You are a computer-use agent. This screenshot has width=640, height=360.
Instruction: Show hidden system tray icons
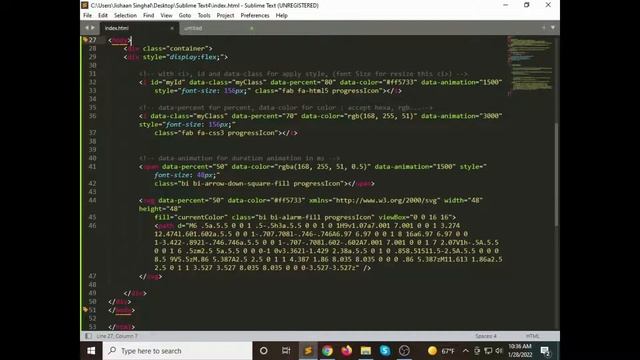466,351
